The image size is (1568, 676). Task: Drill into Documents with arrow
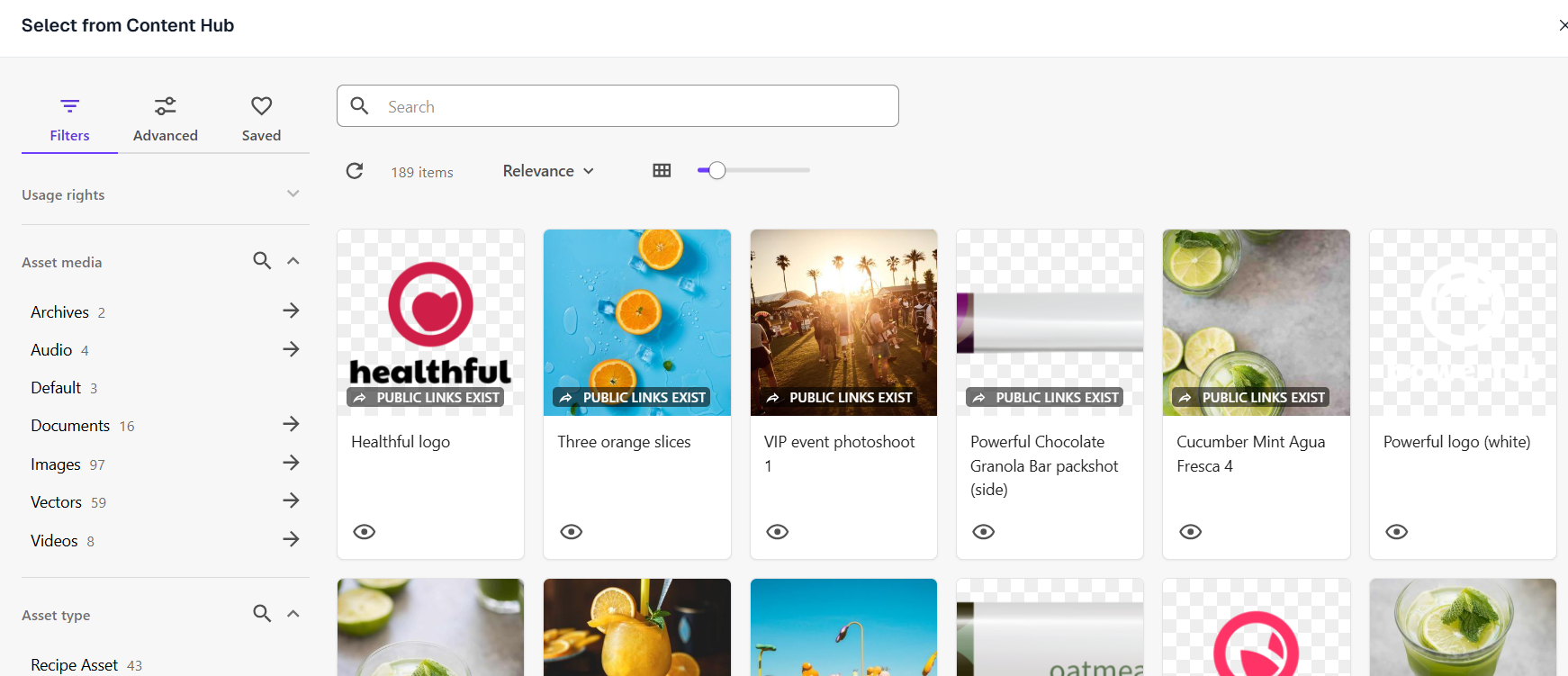[291, 424]
